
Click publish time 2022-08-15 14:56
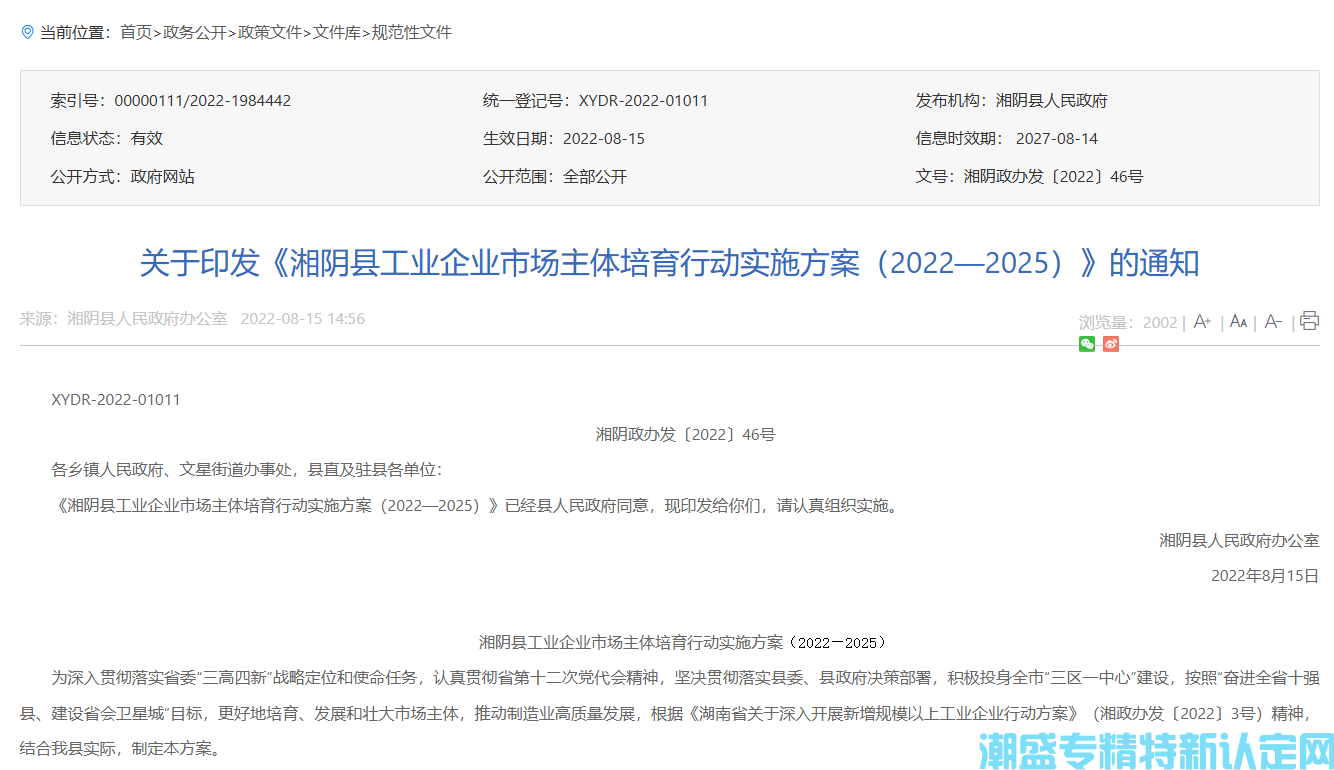pos(303,319)
